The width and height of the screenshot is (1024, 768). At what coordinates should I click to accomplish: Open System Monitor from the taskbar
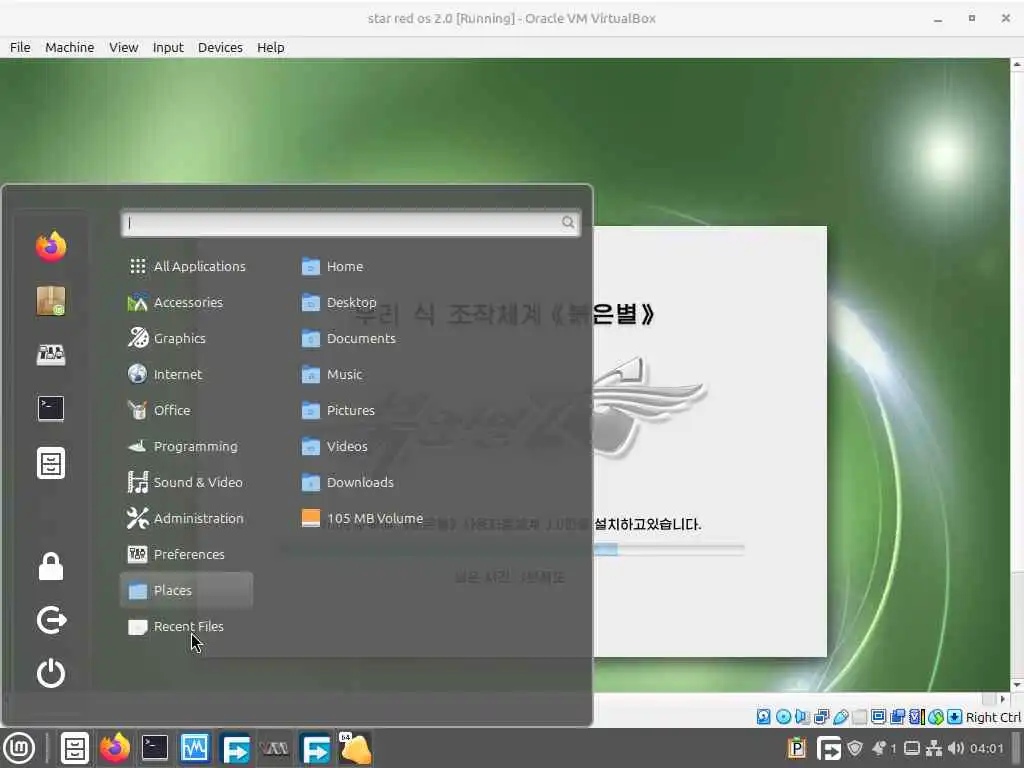click(195, 748)
